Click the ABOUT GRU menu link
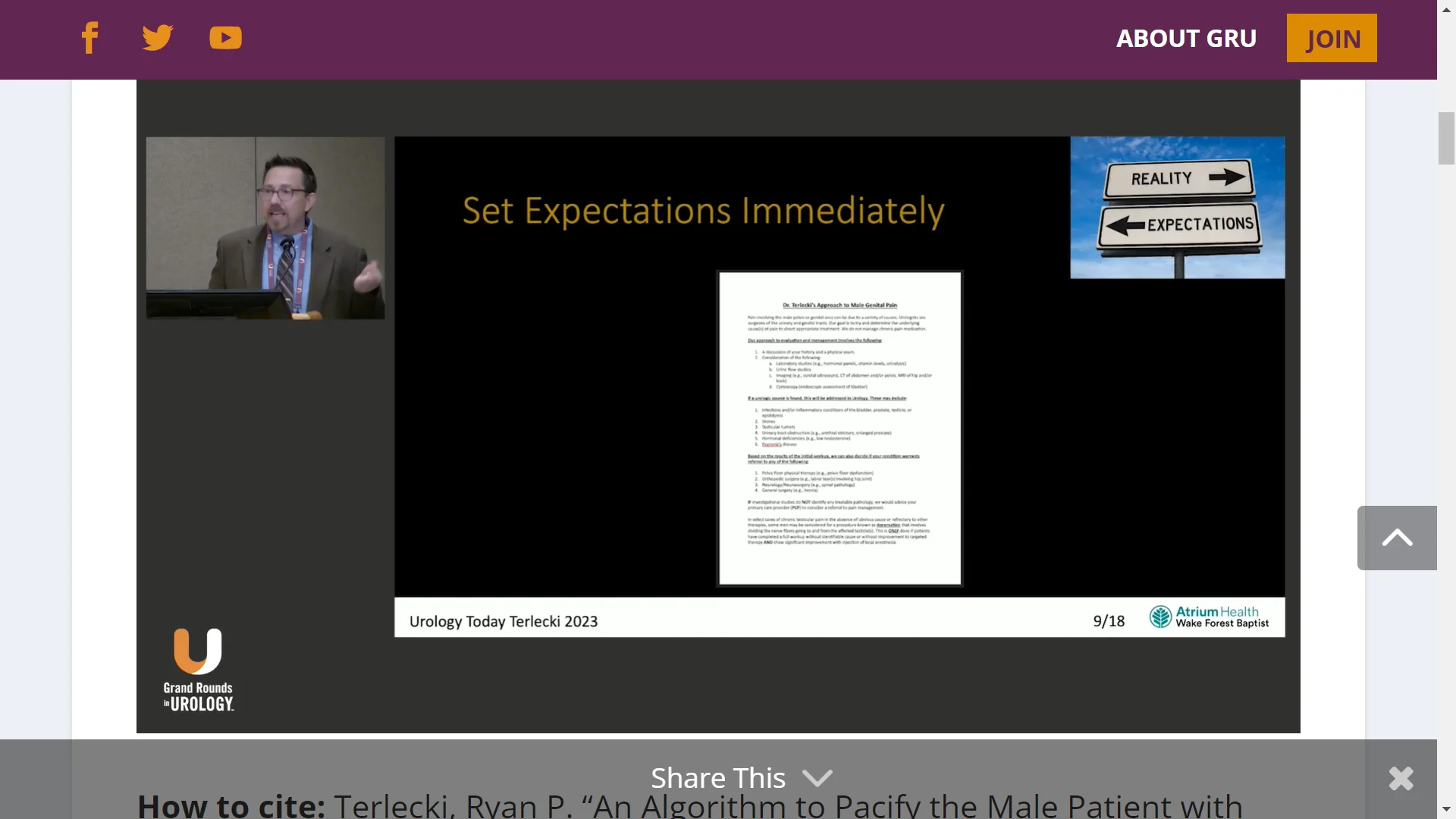The height and width of the screenshot is (819, 1456). point(1186,37)
